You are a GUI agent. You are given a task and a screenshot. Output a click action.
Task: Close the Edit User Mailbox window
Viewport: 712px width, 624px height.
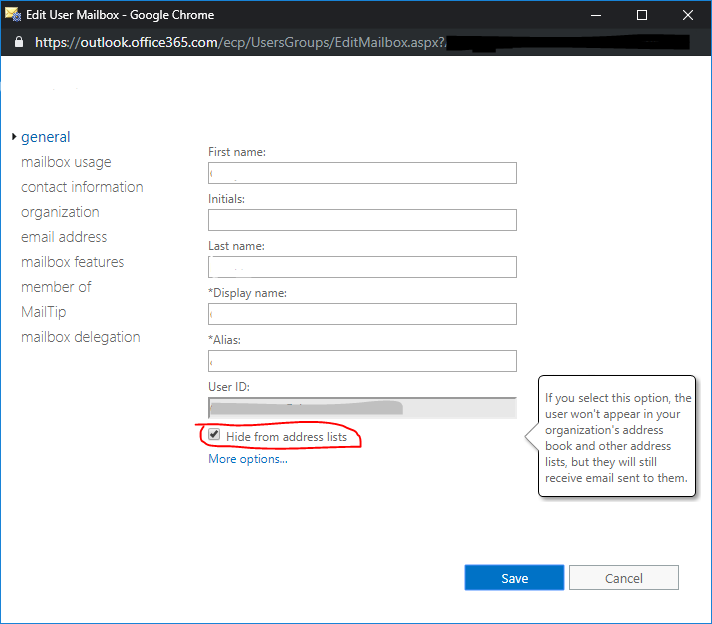[688, 15]
